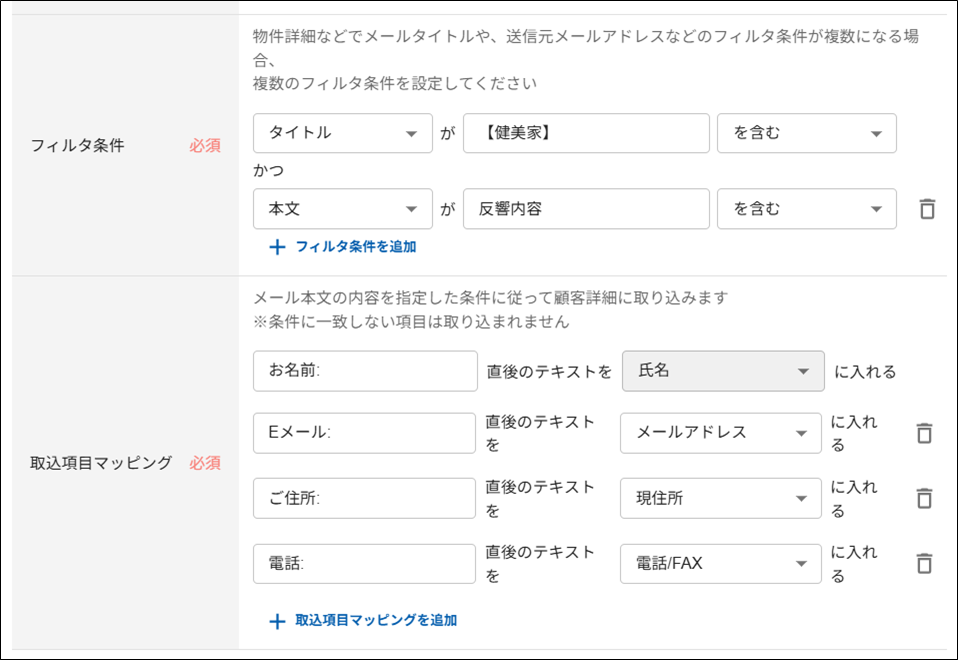Edit the 【健美家】 filter value field
This screenshot has width=958, height=660.
click(x=586, y=133)
